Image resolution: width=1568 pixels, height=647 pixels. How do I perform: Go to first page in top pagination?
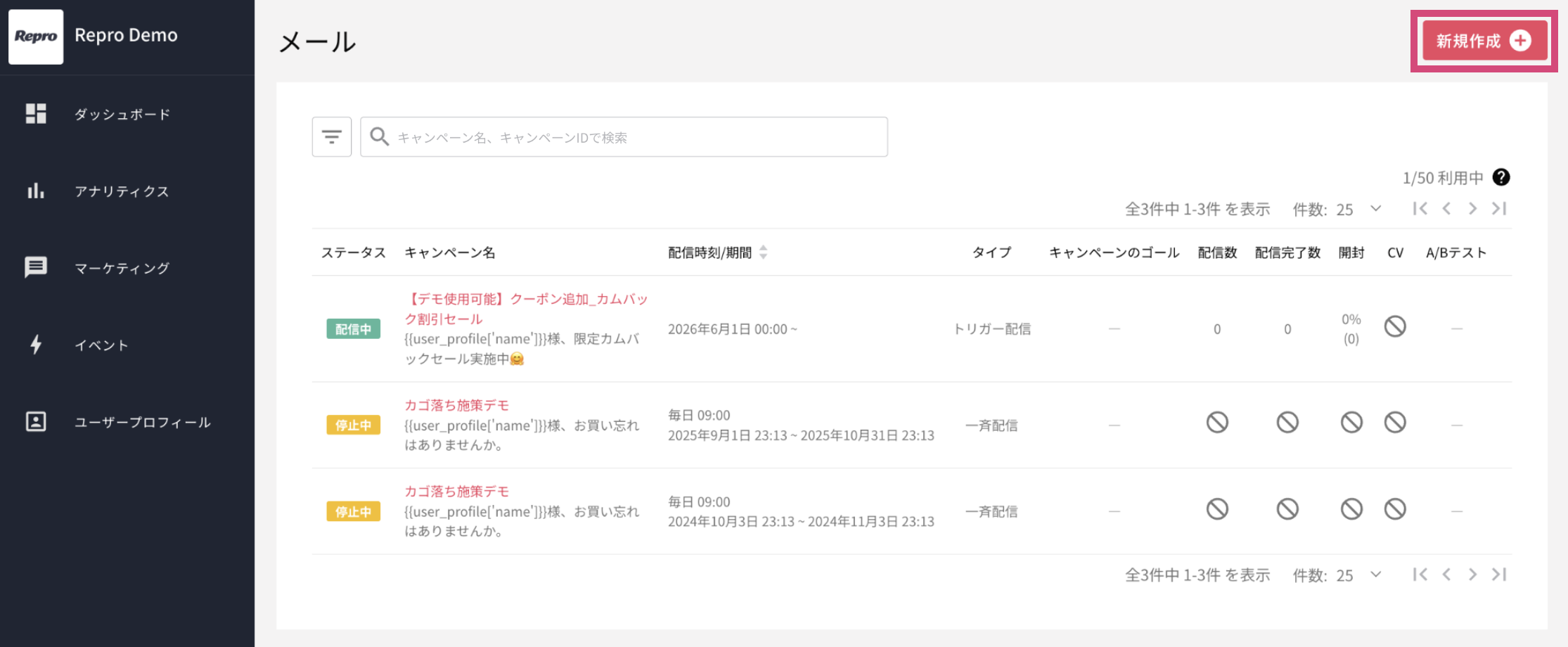coord(1420,208)
